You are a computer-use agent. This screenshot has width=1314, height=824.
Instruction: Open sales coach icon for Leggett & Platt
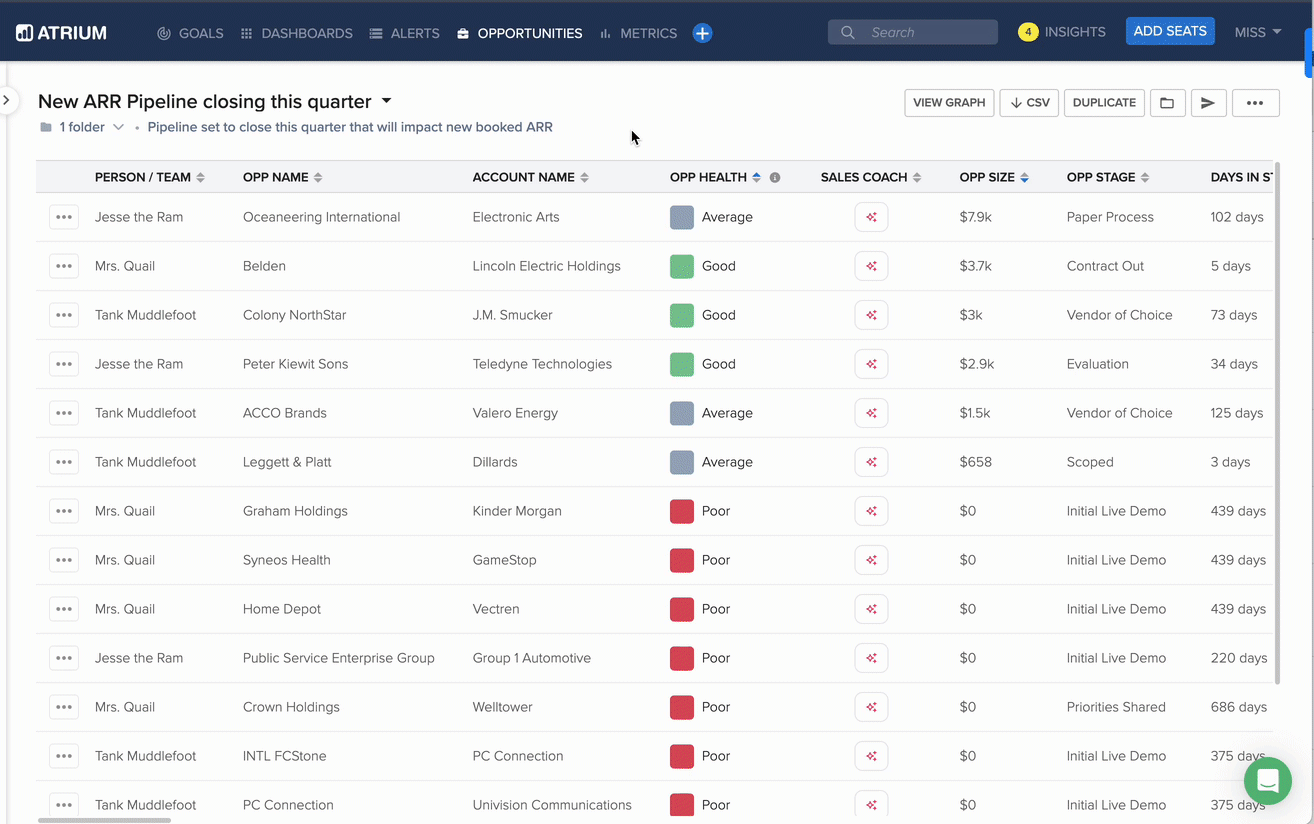(x=871, y=462)
